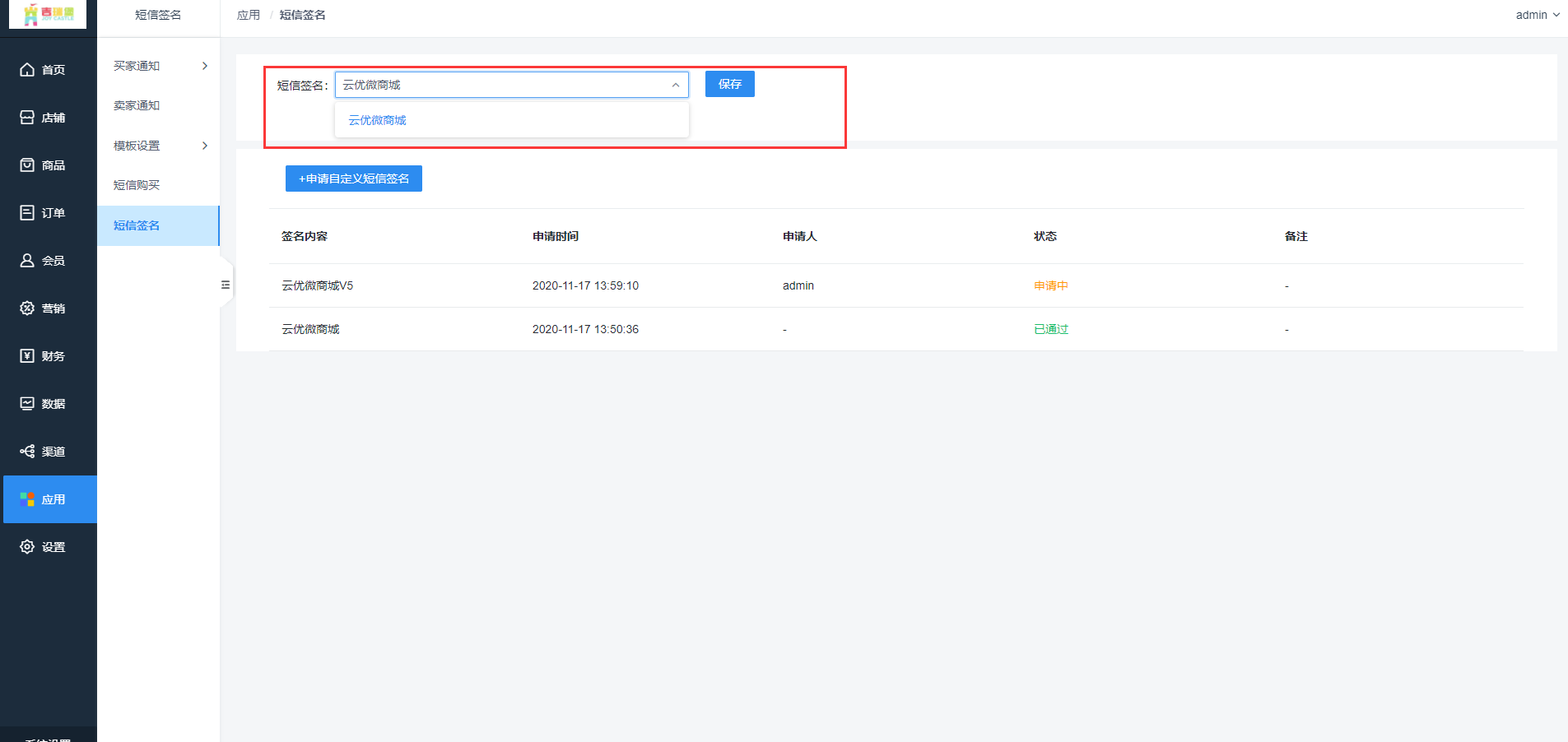Click +申请自定义短信签名 button
1568x742 pixels.
(354, 179)
